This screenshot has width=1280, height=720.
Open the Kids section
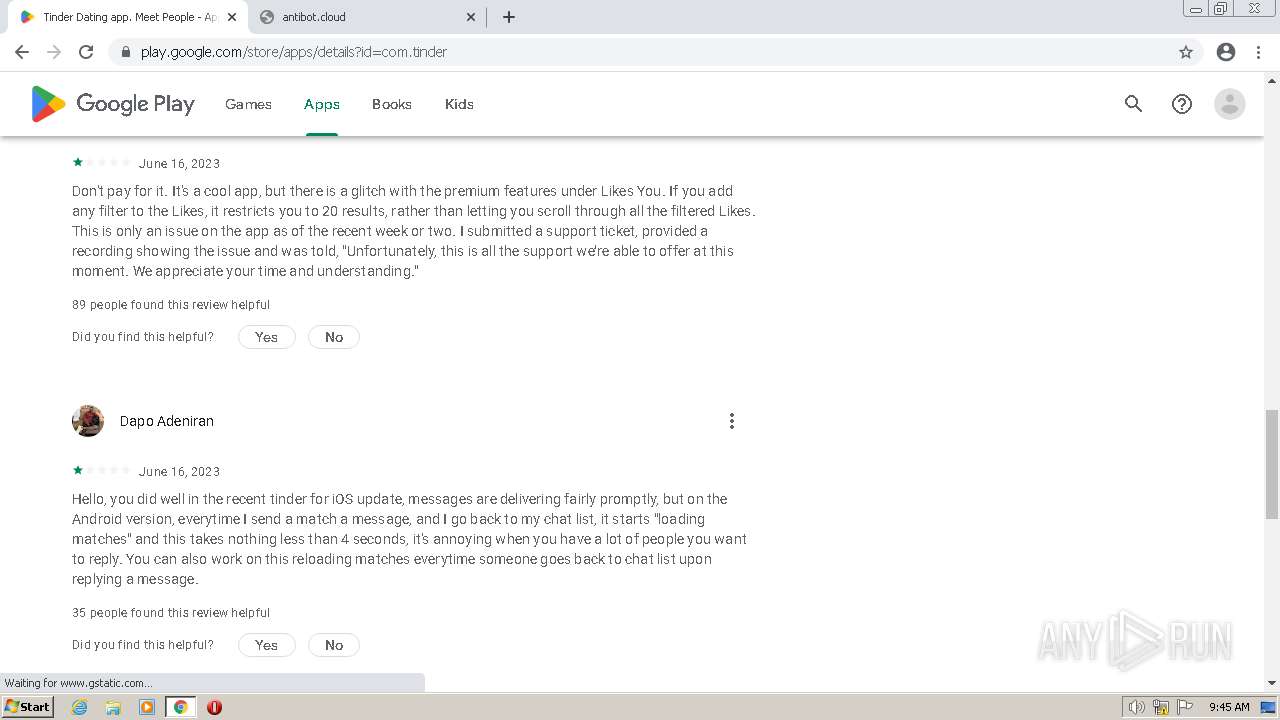459,104
